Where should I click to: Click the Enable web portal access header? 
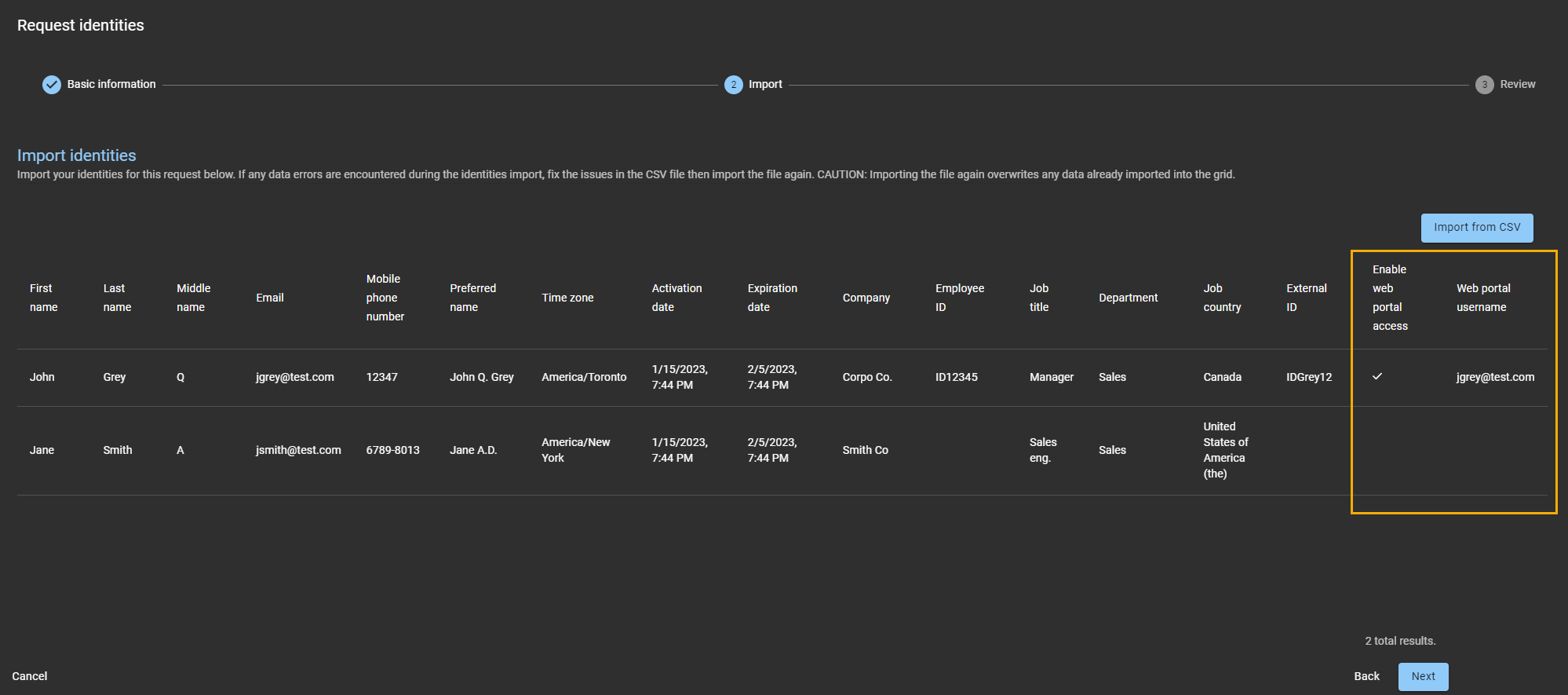coord(1390,298)
